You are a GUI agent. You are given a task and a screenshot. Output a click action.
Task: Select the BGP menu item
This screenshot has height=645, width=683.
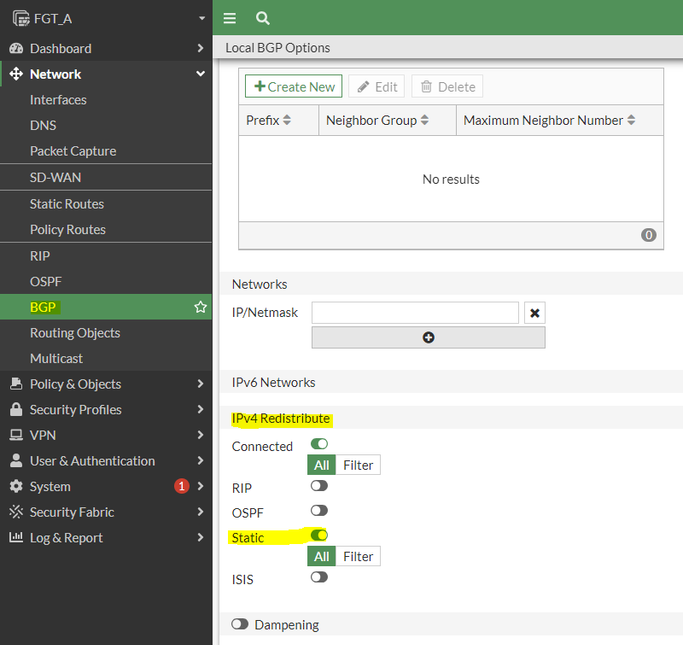106,307
